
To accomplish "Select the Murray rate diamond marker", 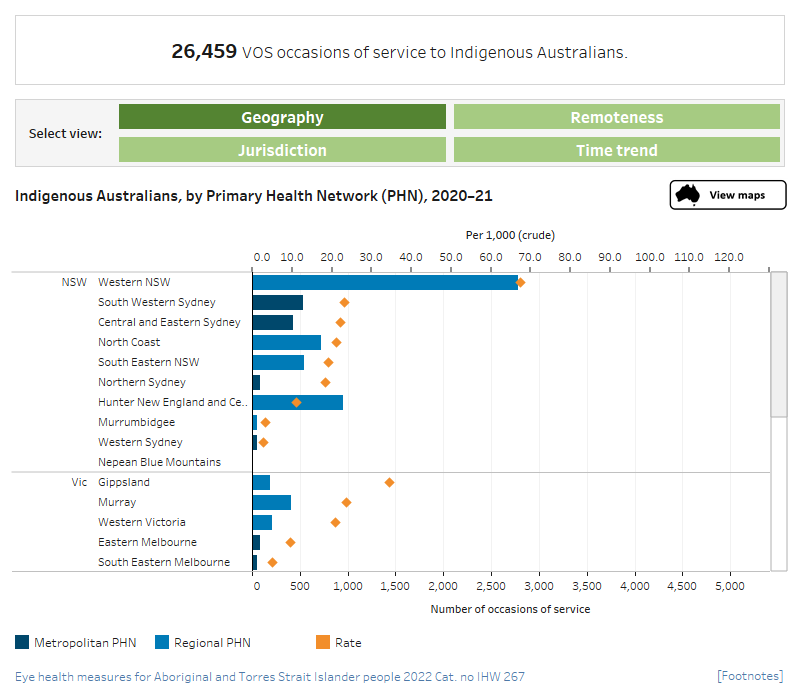I will 346,502.
